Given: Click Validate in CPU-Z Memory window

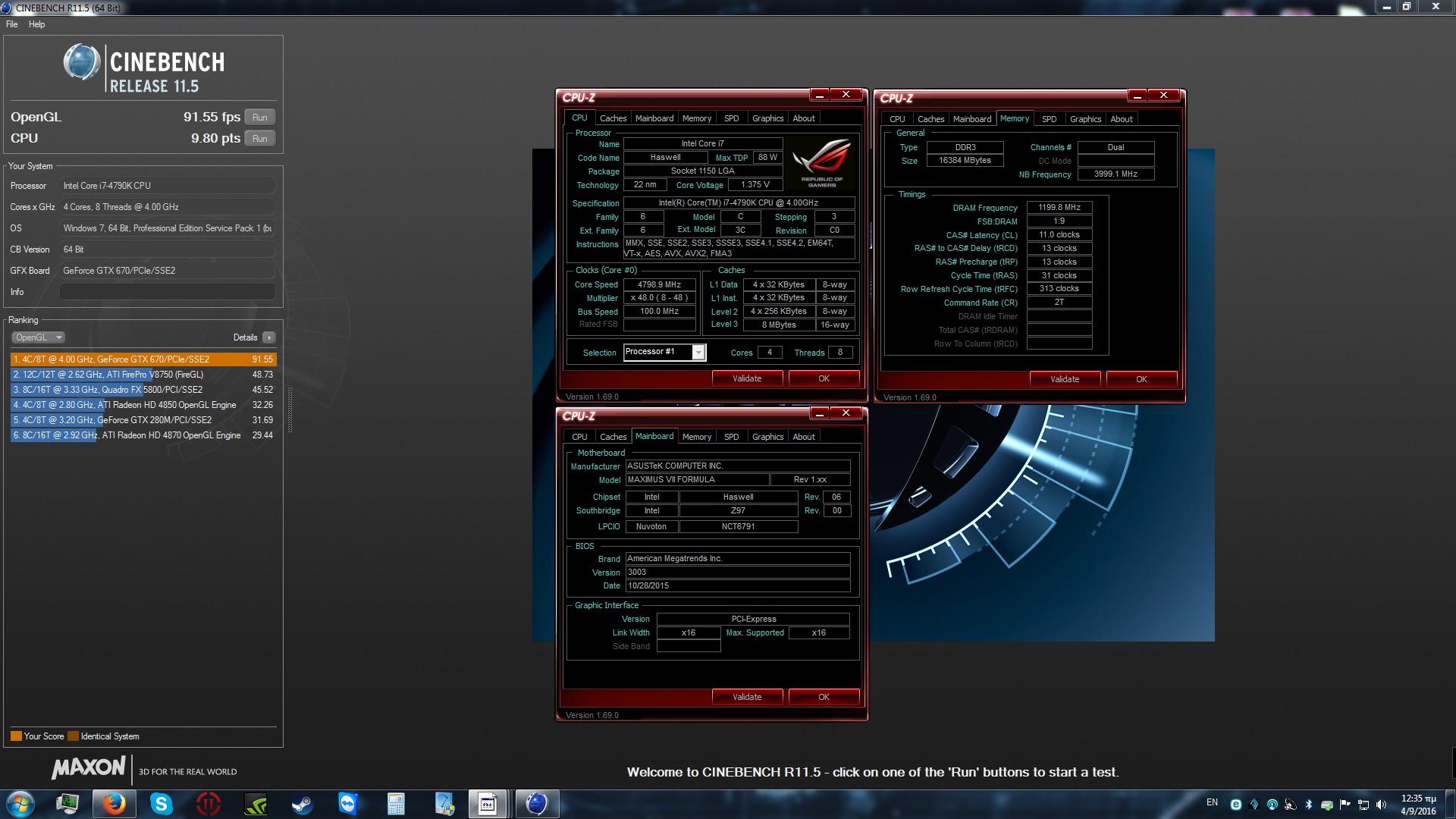Looking at the screenshot, I should [1065, 379].
